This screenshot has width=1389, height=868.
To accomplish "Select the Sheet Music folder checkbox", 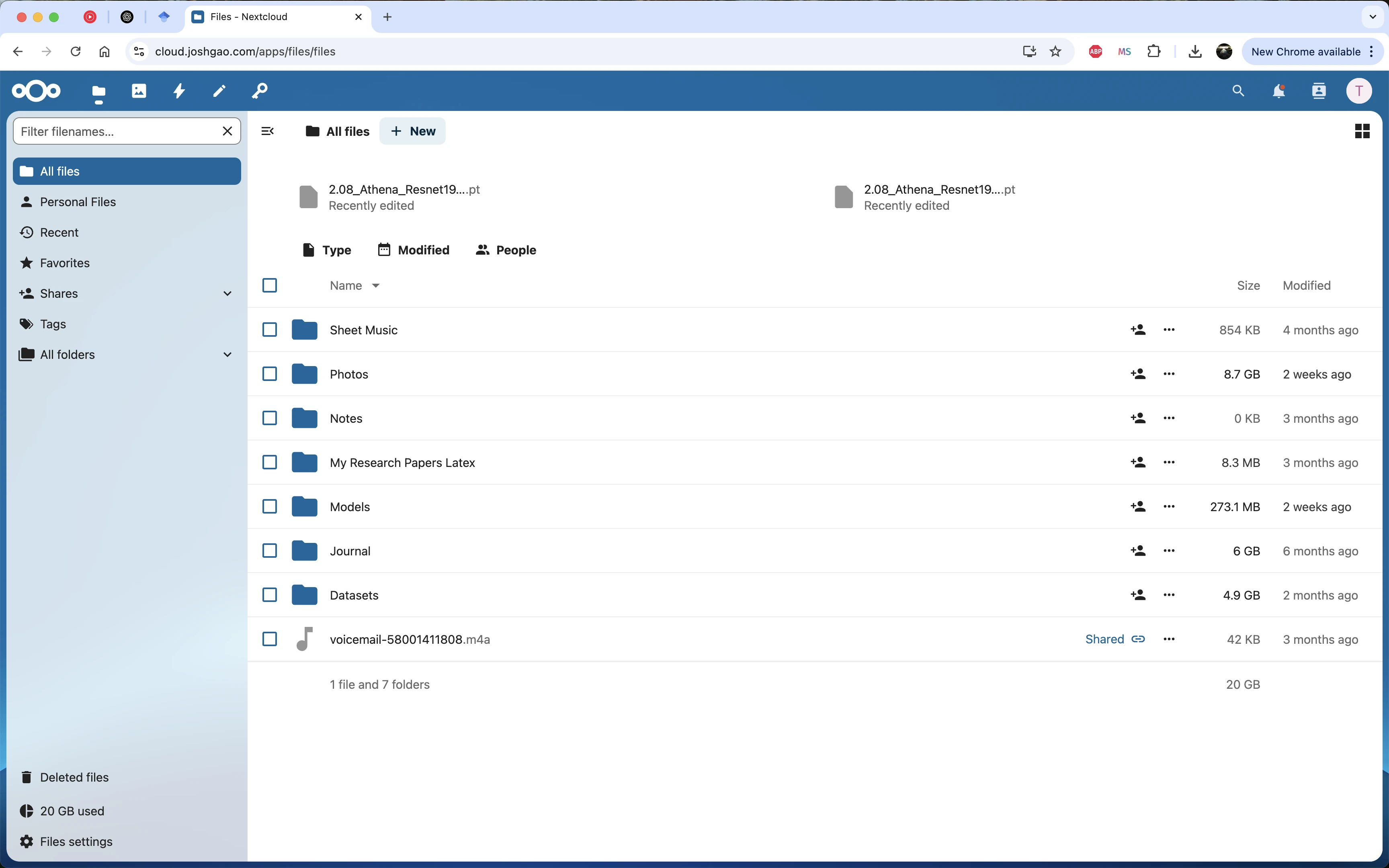I will click(x=270, y=330).
